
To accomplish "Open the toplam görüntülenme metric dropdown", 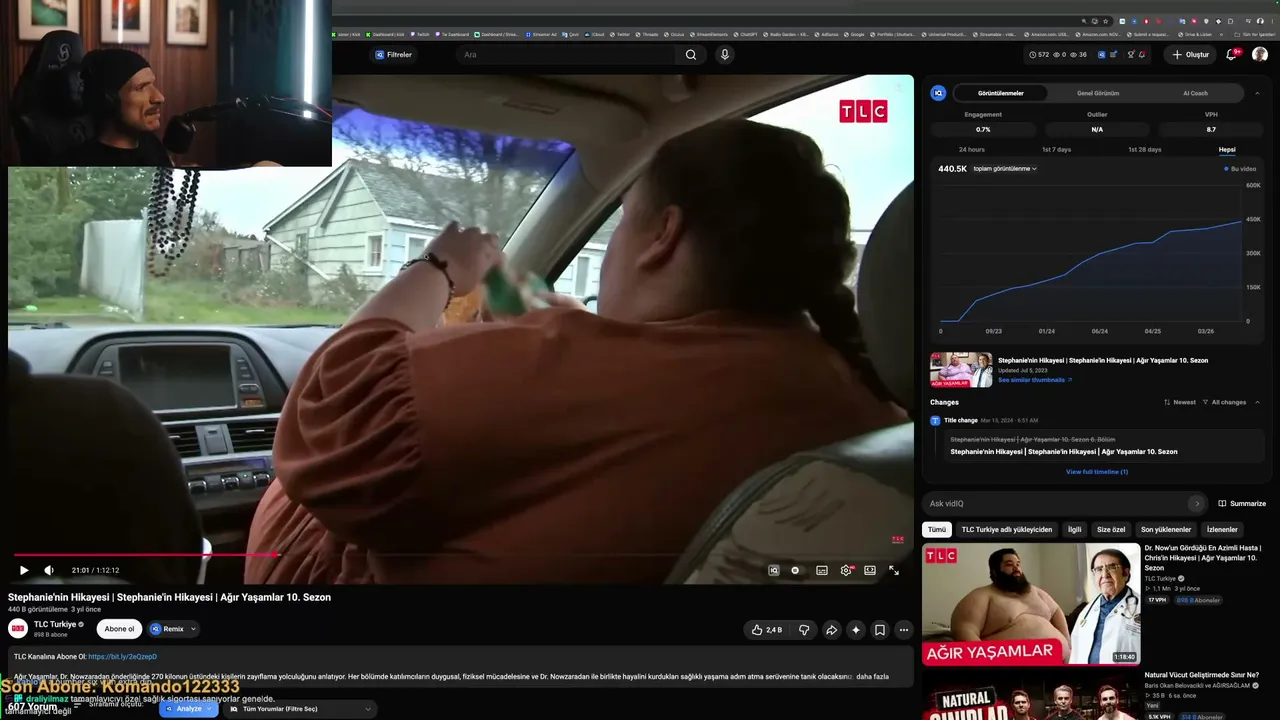I will click(1005, 169).
